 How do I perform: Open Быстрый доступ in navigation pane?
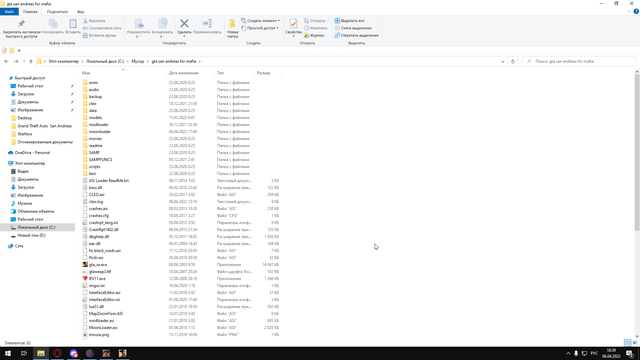(x=29, y=78)
